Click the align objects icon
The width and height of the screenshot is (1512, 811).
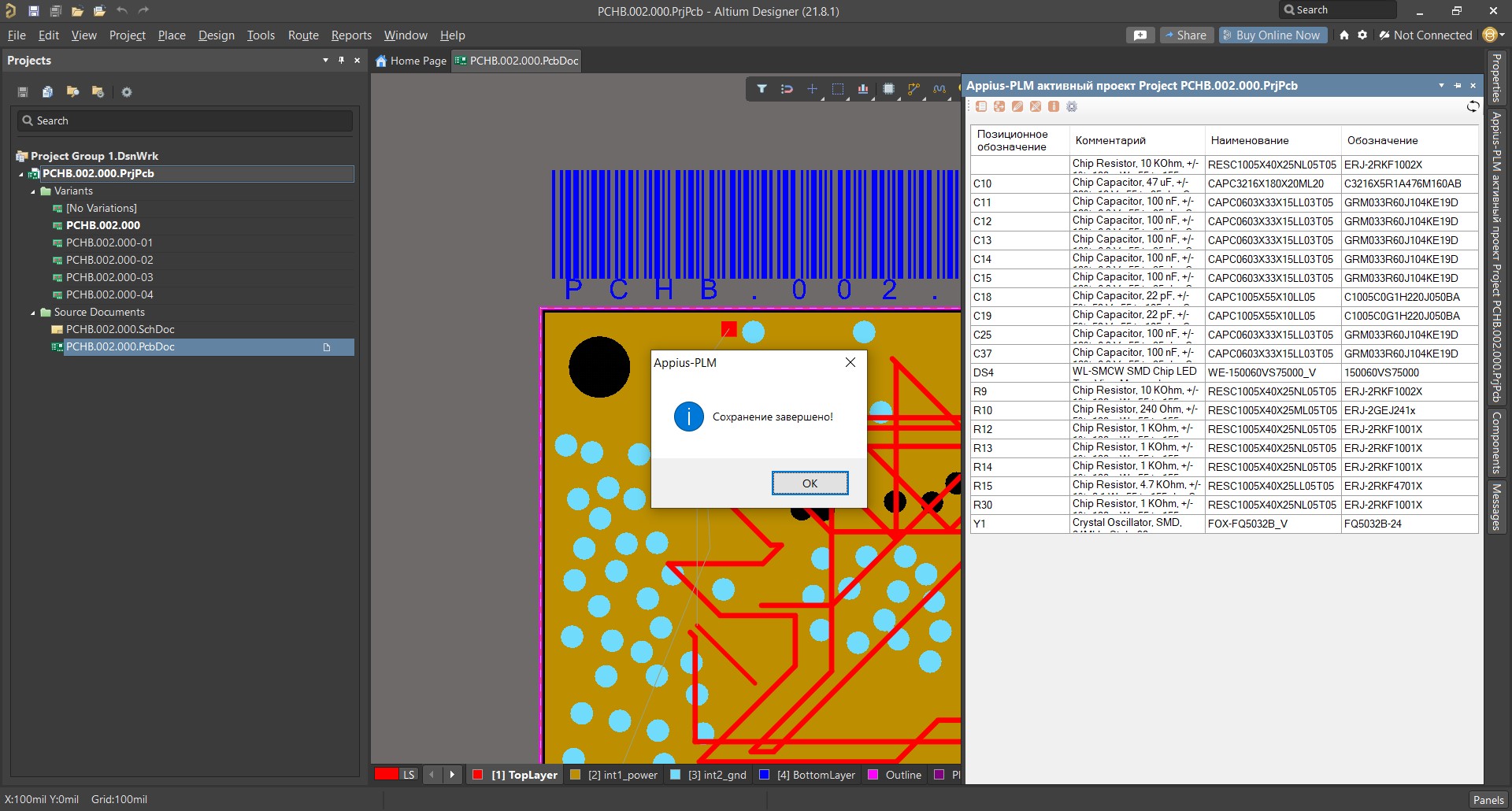(863, 89)
